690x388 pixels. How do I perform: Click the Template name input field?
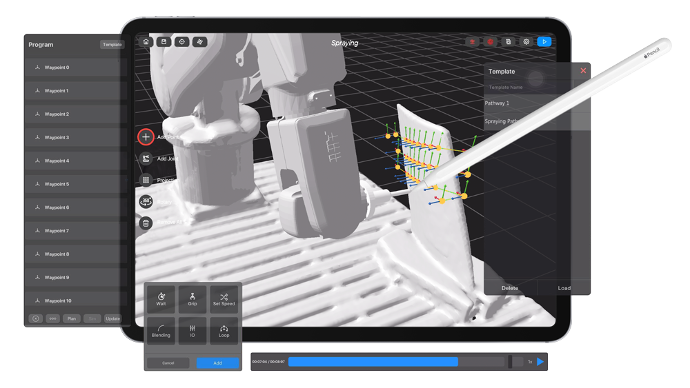coord(528,87)
